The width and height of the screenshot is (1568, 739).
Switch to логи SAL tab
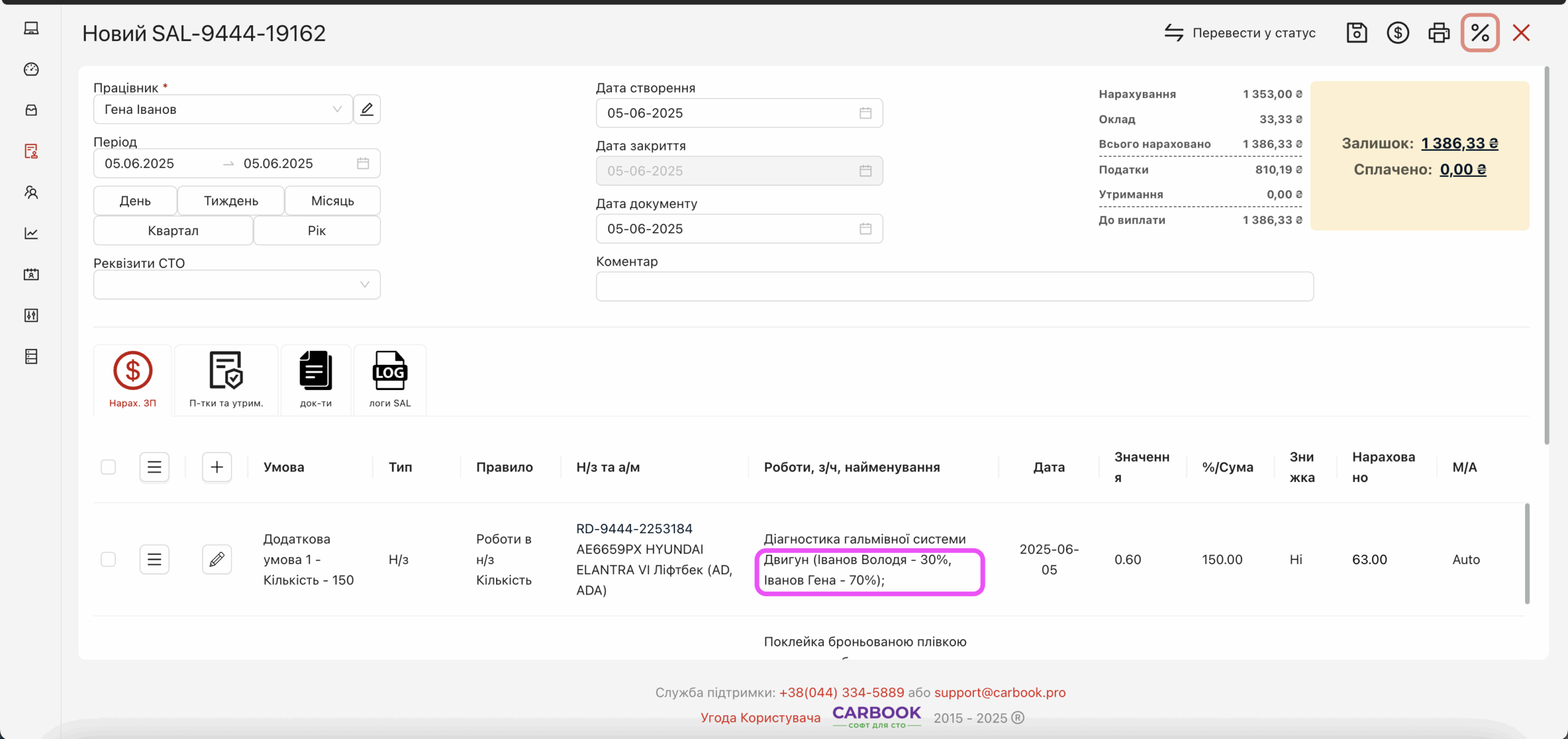390,380
